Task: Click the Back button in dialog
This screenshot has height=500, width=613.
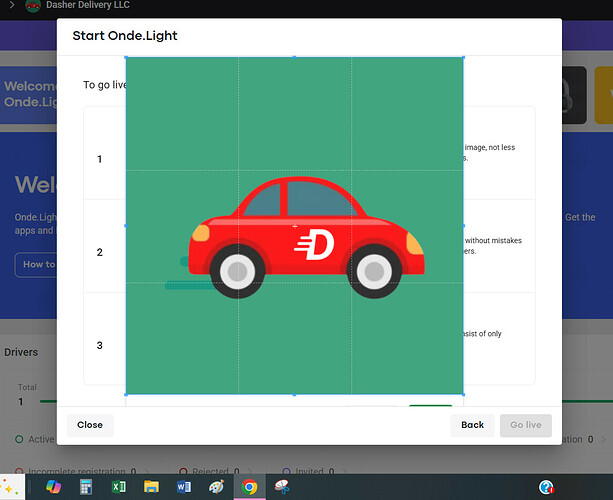Action: [x=472, y=425]
